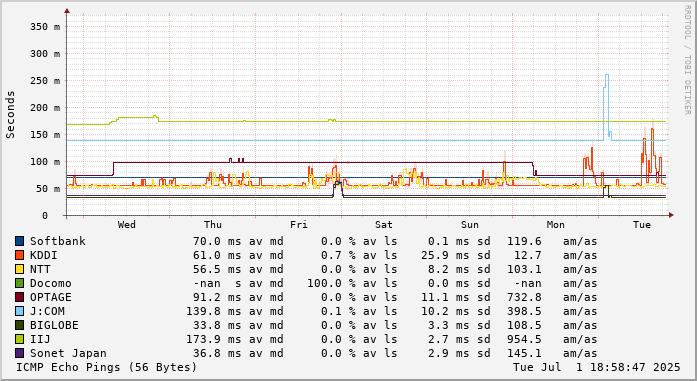This screenshot has height=381, width=697.
Task: Click the Thu x-axis label
Action: tap(212, 225)
